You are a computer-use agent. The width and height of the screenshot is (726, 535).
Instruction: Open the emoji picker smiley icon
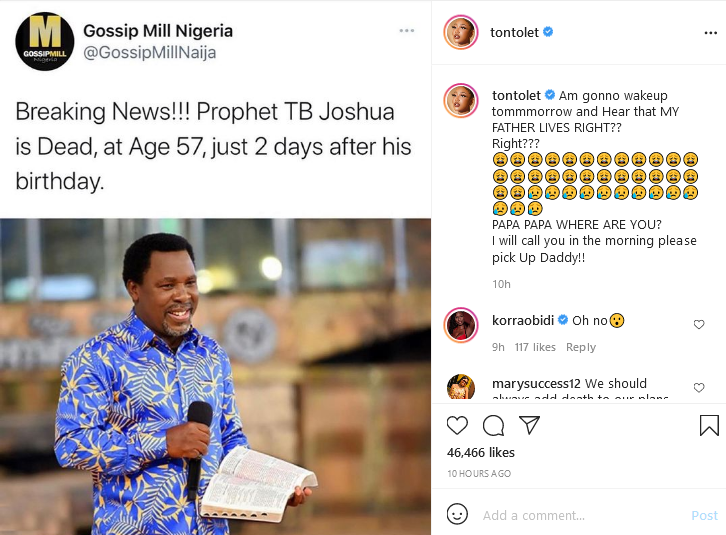pyautogui.click(x=457, y=514)
